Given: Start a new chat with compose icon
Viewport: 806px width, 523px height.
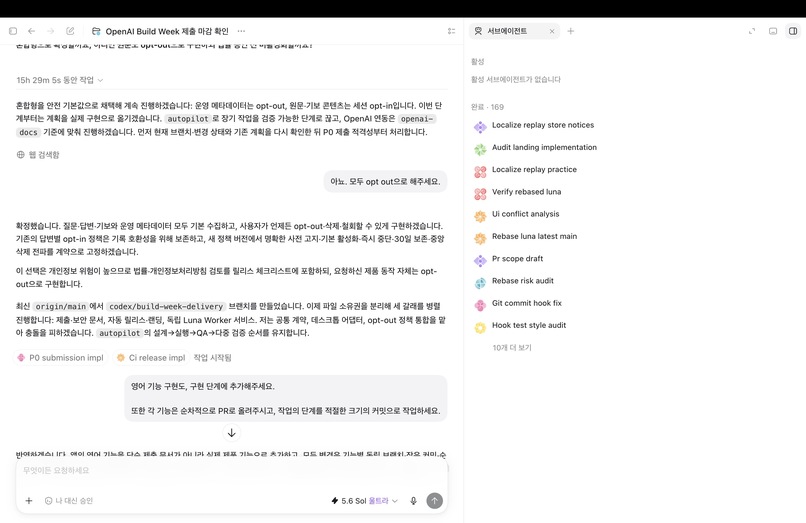Looking at the screenshot, I should click(x=70, y=31).
